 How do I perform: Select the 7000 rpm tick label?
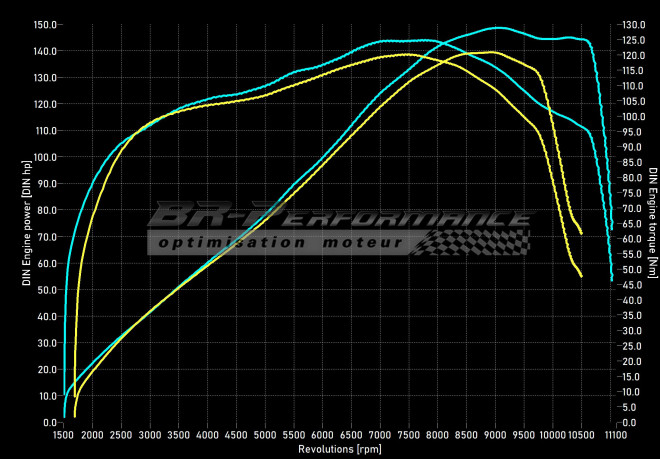379,435
